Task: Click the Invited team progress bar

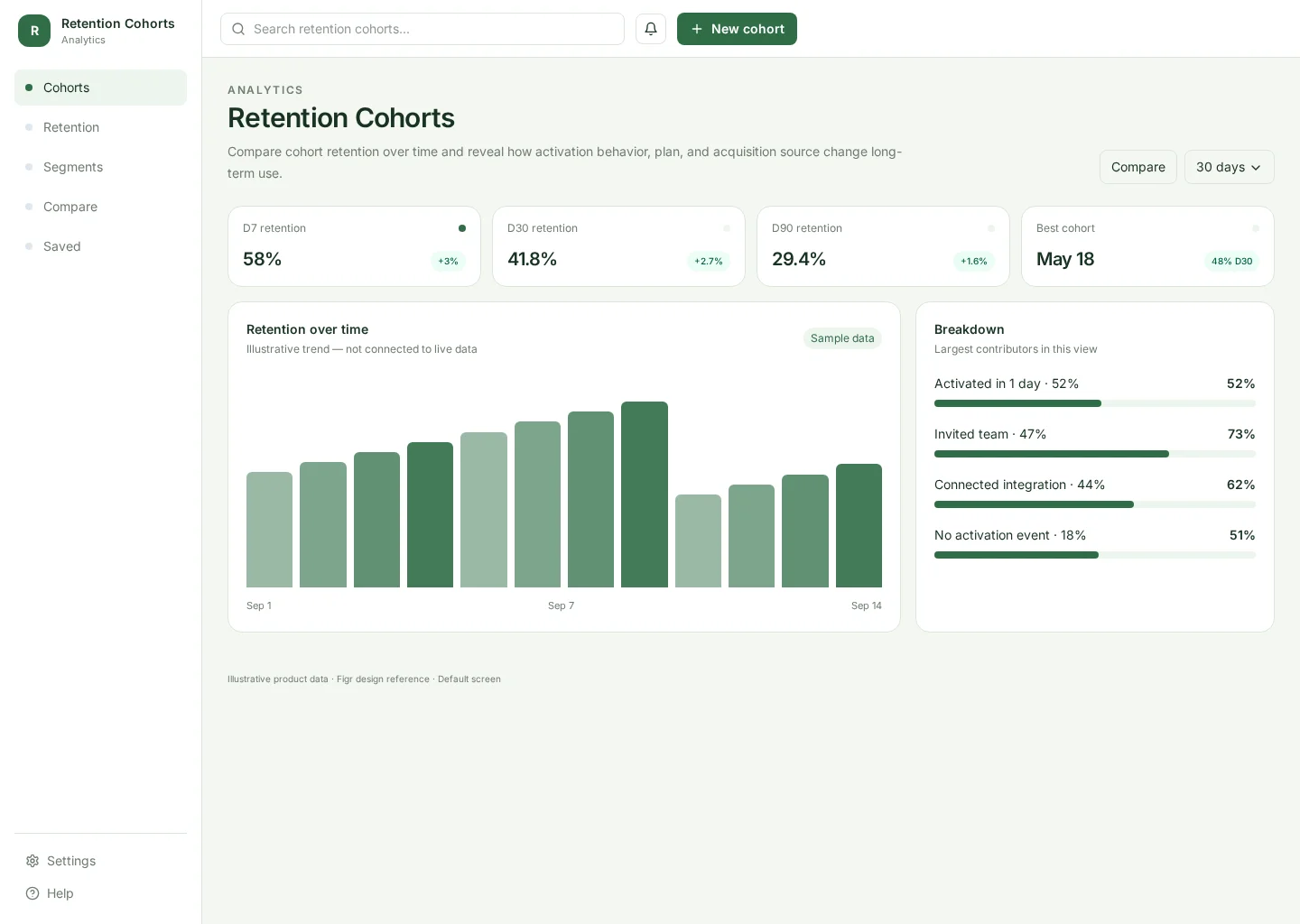Action: 1094,454
